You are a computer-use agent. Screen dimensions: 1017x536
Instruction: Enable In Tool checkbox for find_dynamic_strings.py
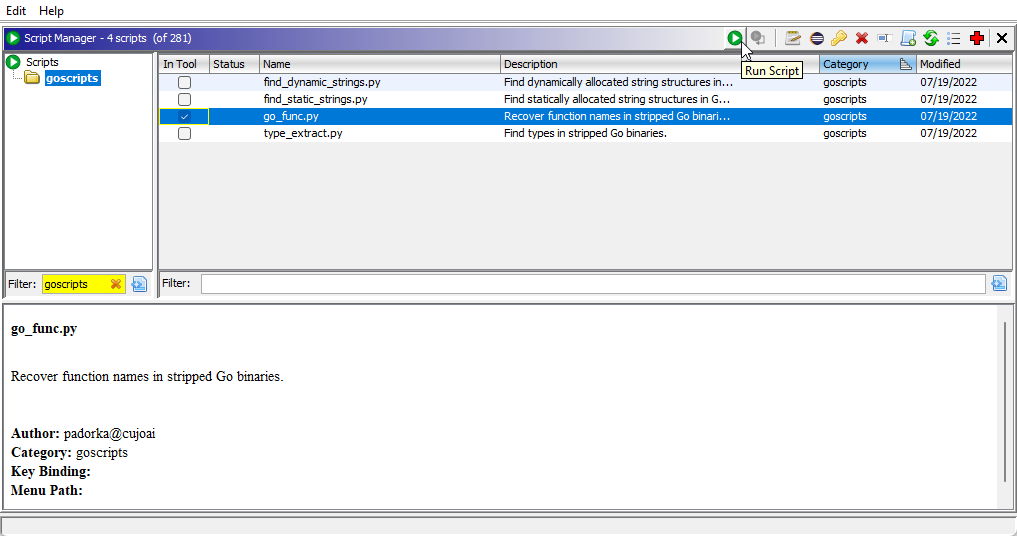tap(184, 82)
